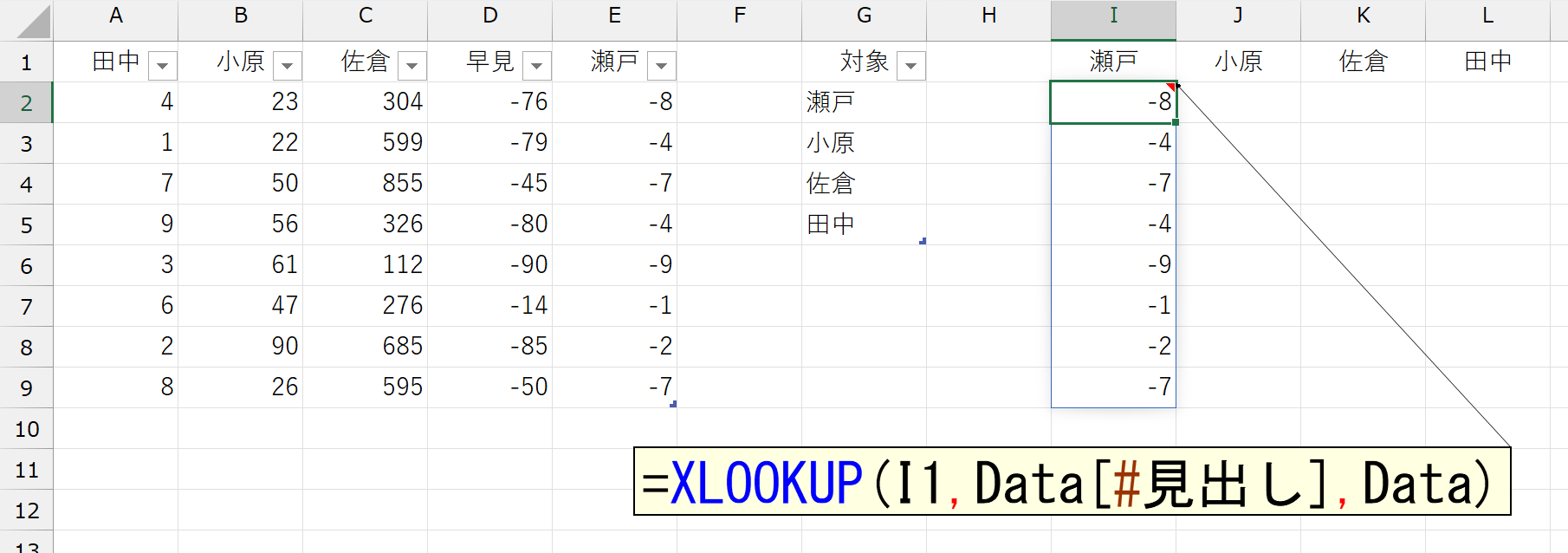
Task: Click cell C3 with value 599
Action: tap(366, 143)
